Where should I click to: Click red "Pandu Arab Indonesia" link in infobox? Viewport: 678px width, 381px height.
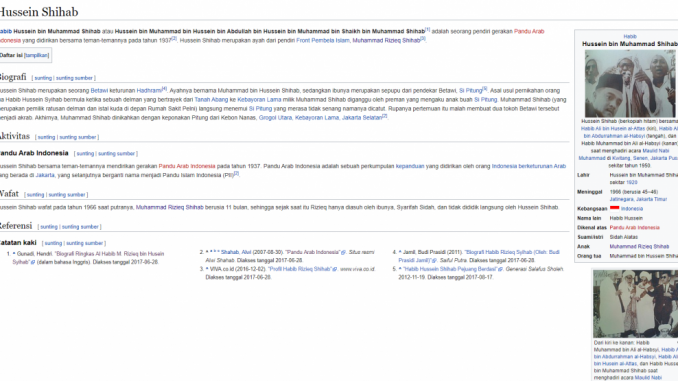coord(634,227)
